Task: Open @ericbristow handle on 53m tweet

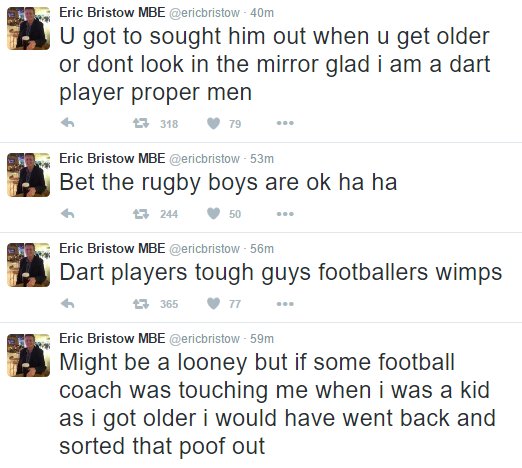Action: click(204, 159)
